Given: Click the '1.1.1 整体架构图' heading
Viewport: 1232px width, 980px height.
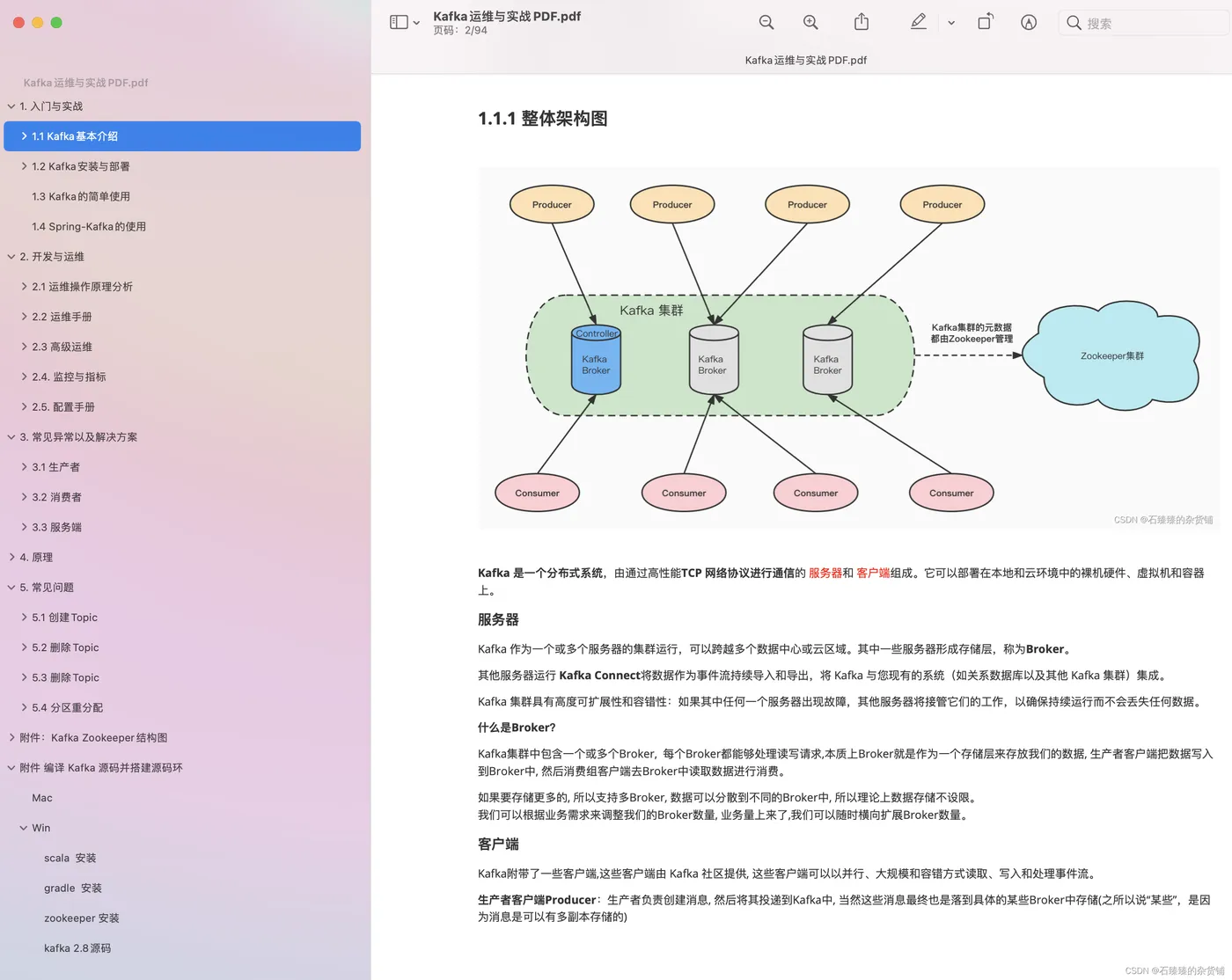Looking at the screenshot, I should (543, 119).
